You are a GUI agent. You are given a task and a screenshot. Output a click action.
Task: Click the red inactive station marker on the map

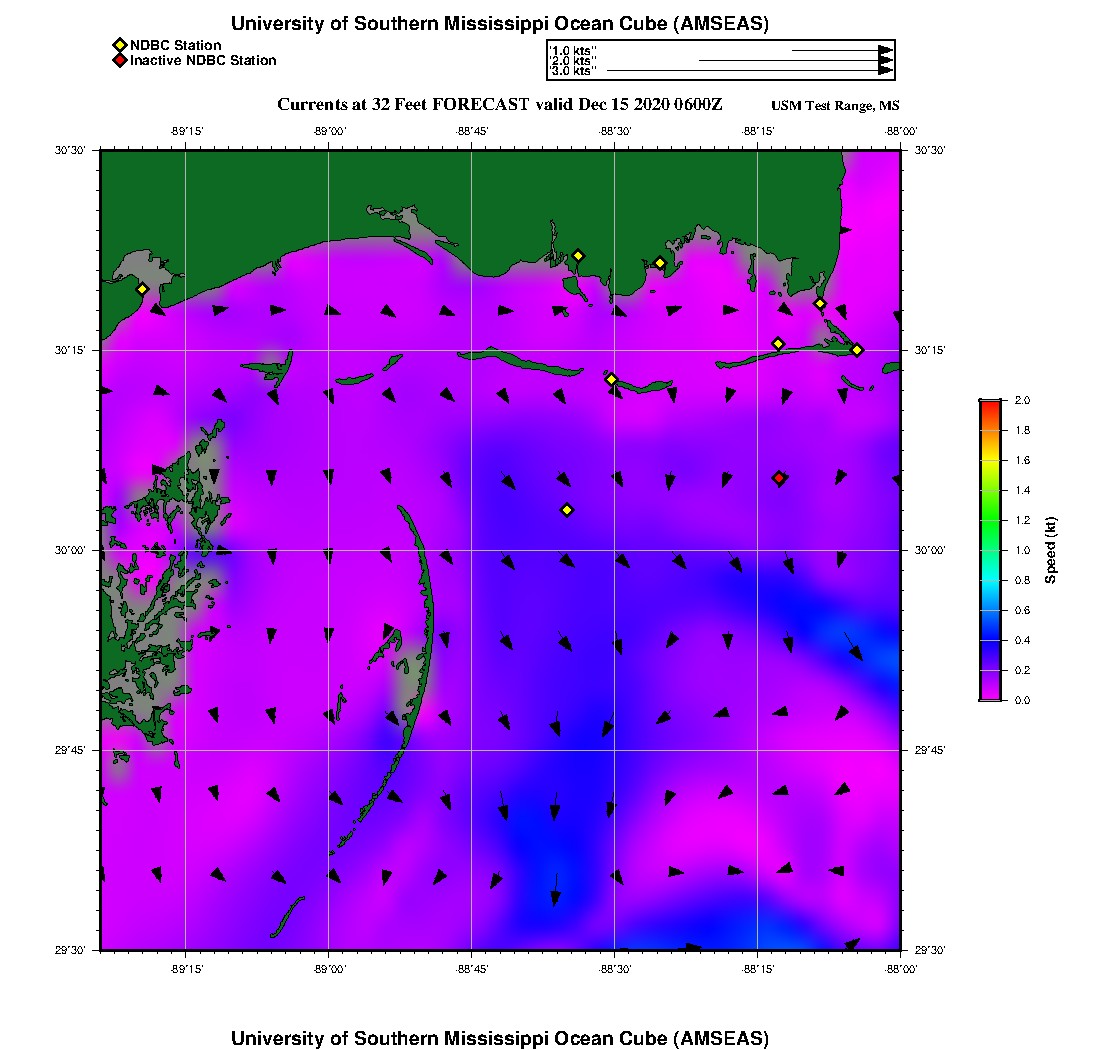click(779, 478)
